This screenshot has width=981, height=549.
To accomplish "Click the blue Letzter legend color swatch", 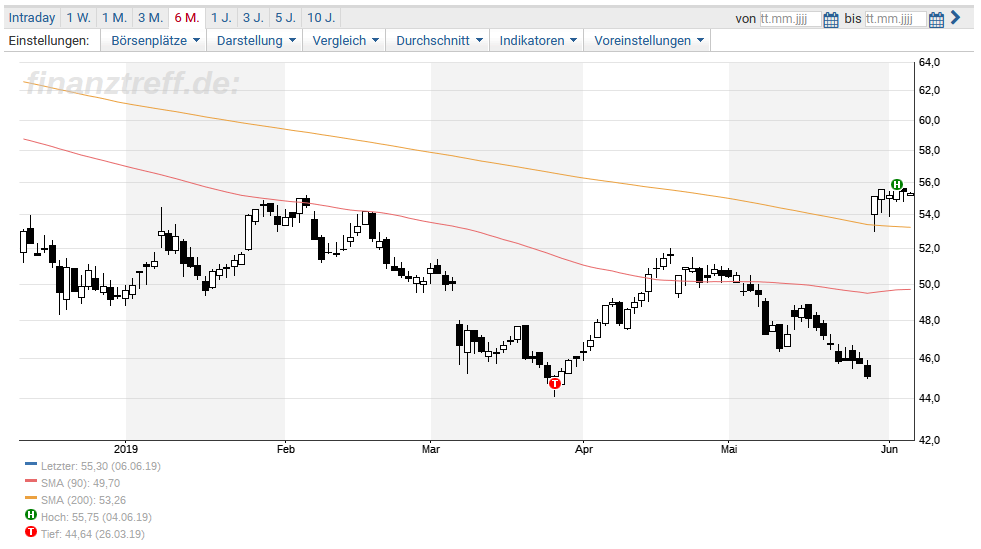I will (x=31, y=464).
